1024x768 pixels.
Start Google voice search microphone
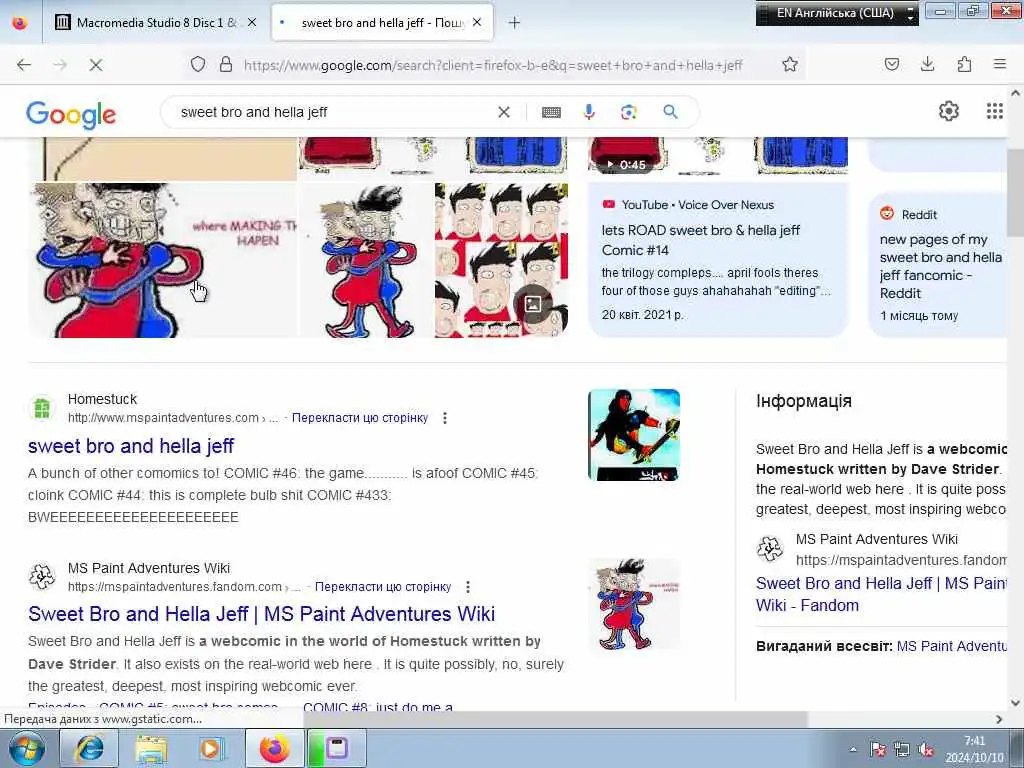click(x=589, y=112)
